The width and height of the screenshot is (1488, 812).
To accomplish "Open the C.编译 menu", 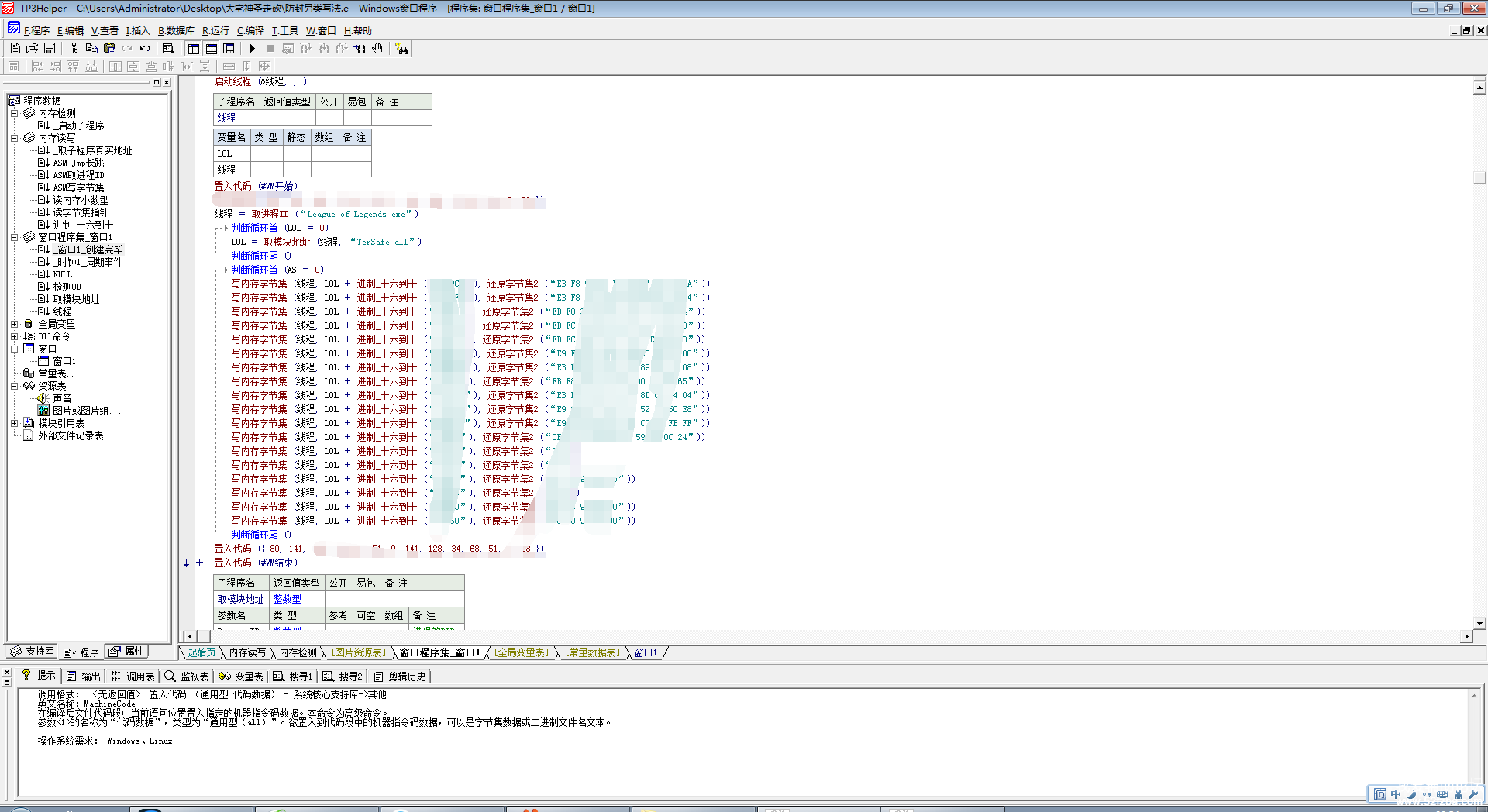I will (x=250, y=31).
